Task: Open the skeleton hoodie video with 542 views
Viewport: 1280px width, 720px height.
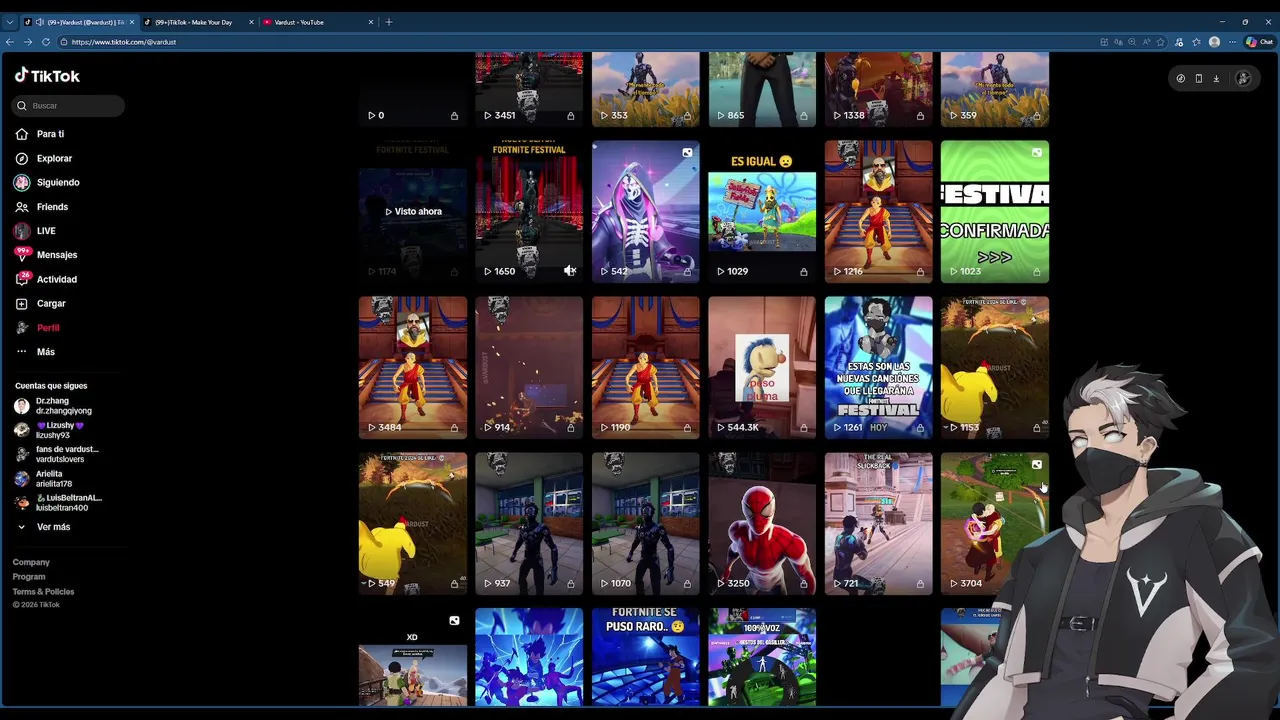Action: coord(645,211)
